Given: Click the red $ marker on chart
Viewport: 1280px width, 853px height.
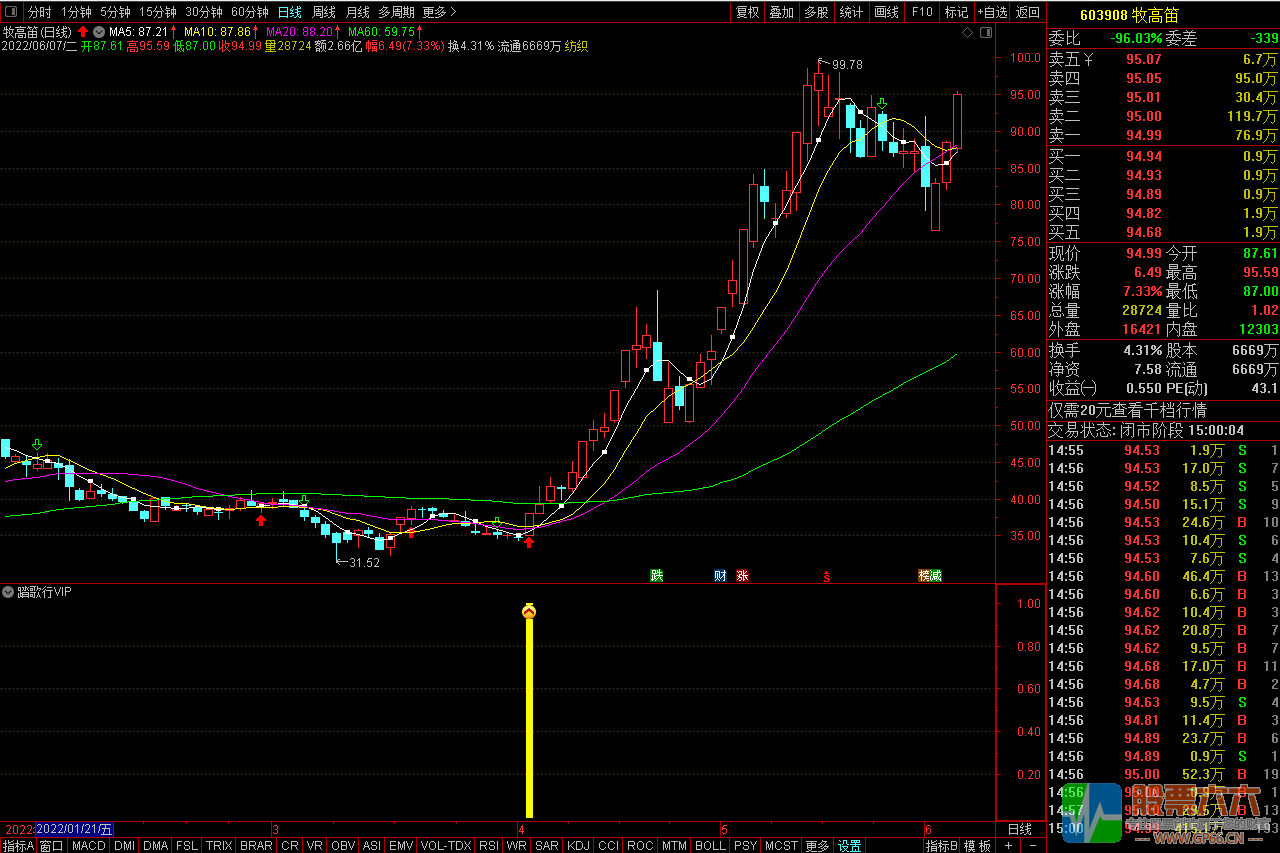Looking at the screenshot, I should pos(826,576).
